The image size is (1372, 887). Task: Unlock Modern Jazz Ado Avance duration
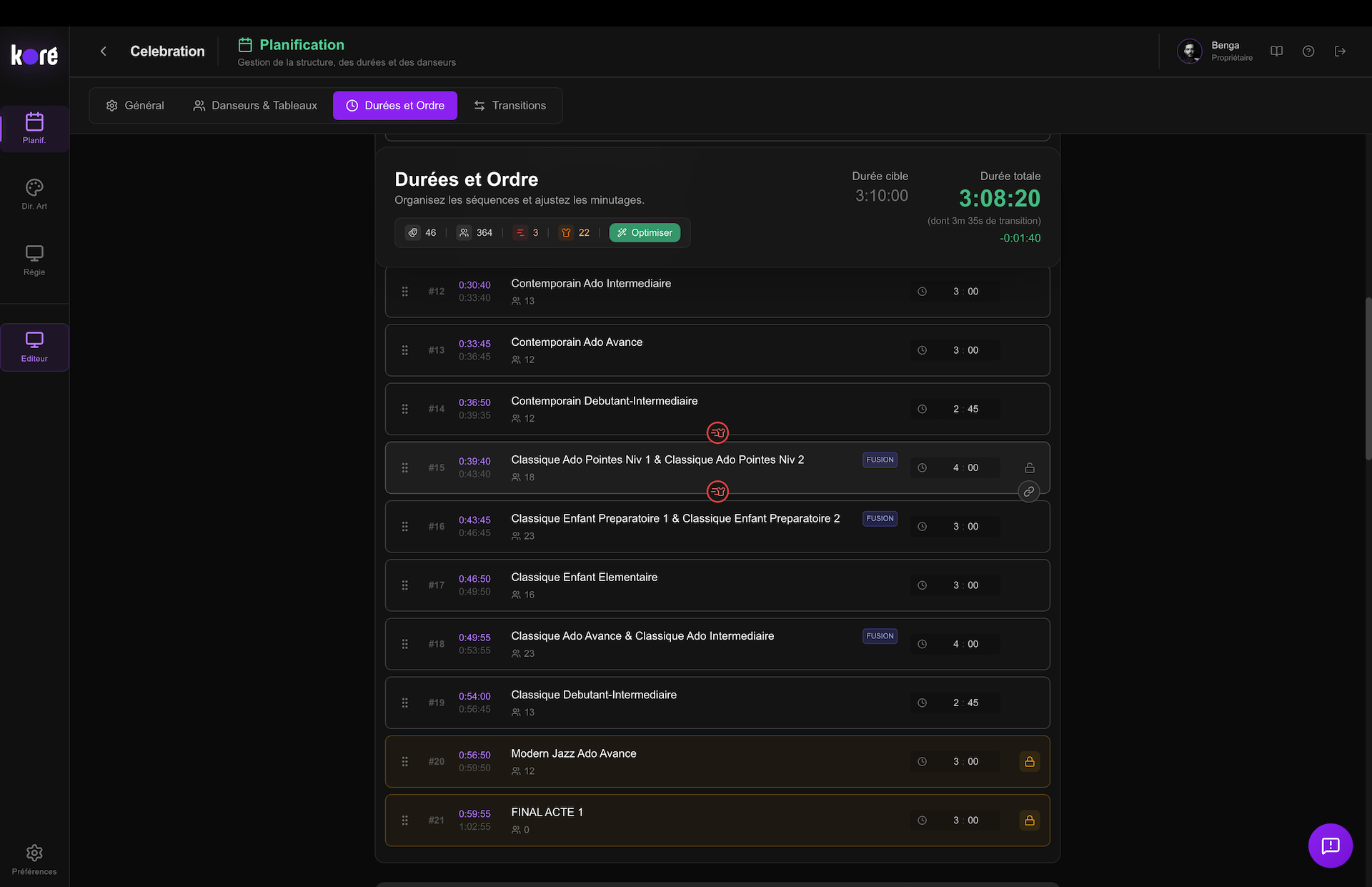tap(1029, 762)
